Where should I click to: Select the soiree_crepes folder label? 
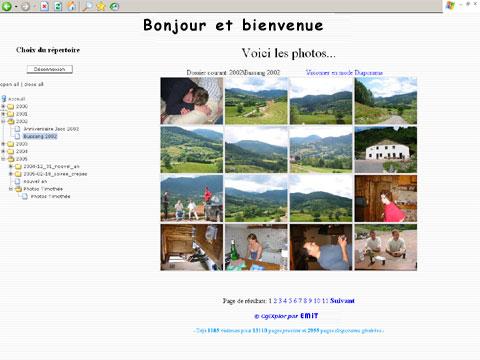(x=55, y=174)
